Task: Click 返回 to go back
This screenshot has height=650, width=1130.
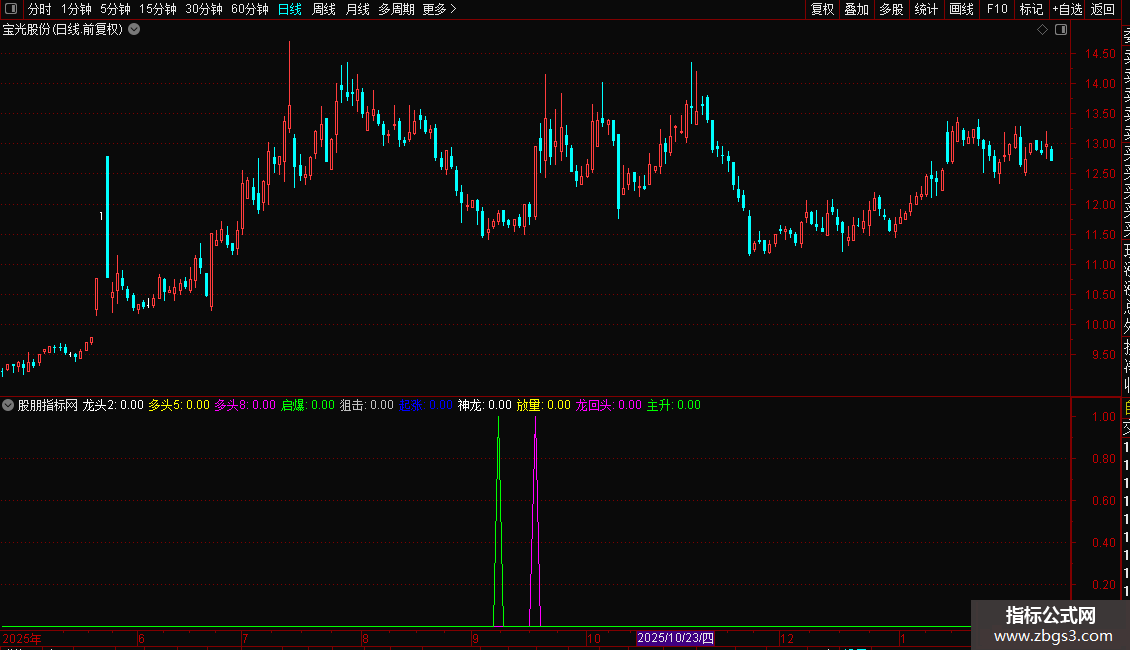Action: coord(1103,9)
